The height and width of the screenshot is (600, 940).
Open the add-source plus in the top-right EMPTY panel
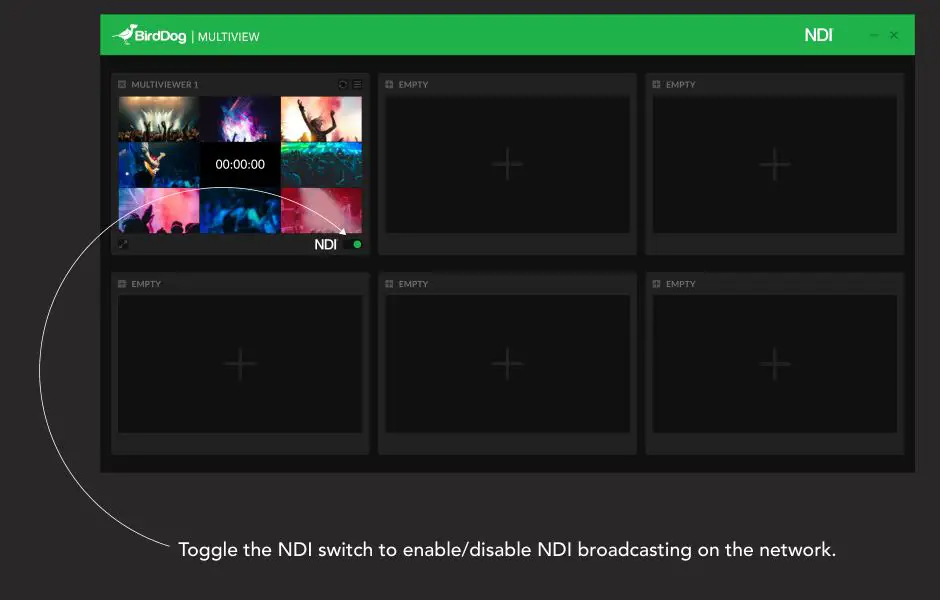coord(775,163)
